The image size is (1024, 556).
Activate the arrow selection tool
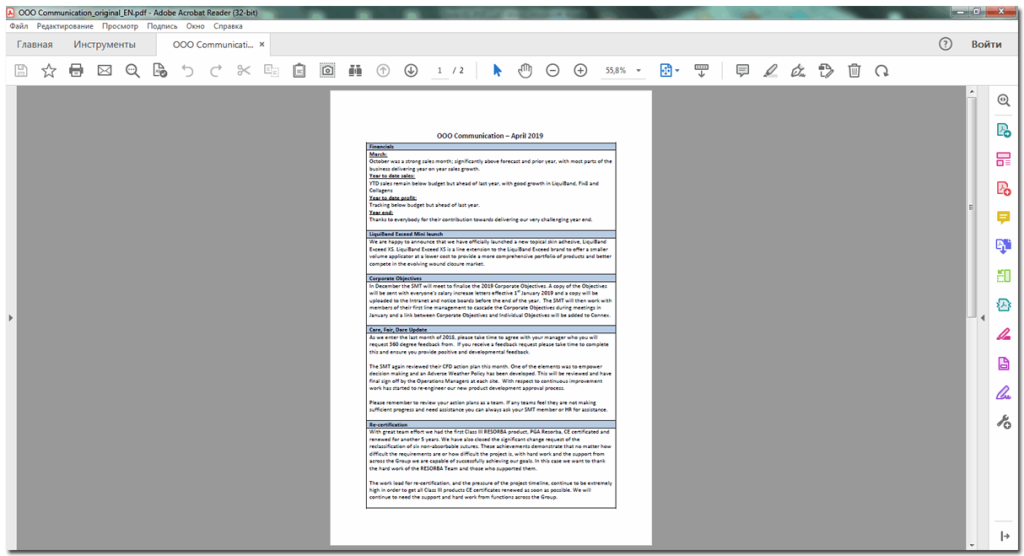[498, 71]
